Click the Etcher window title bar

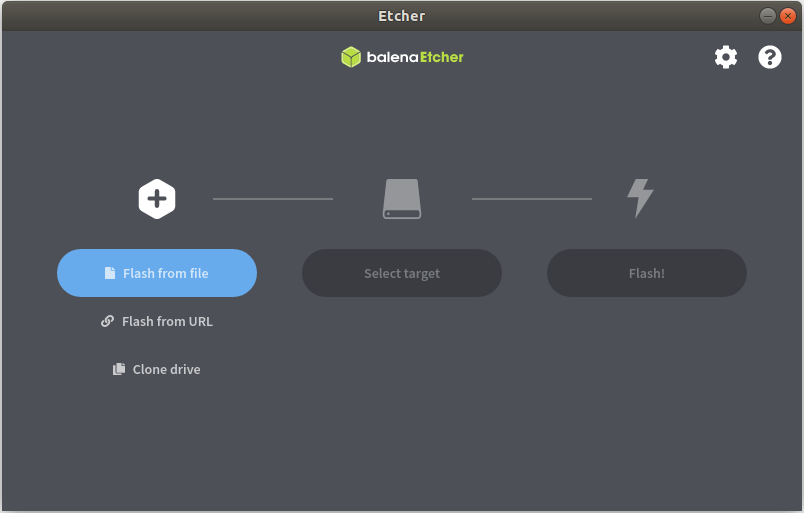[401, 16]
